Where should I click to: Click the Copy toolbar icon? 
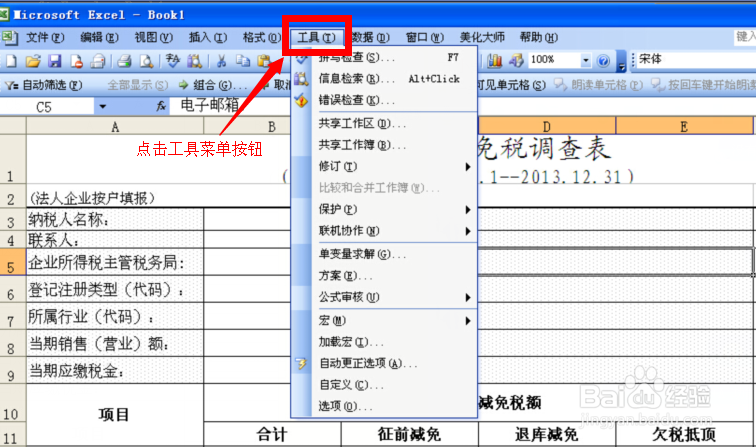coord(243,61)
